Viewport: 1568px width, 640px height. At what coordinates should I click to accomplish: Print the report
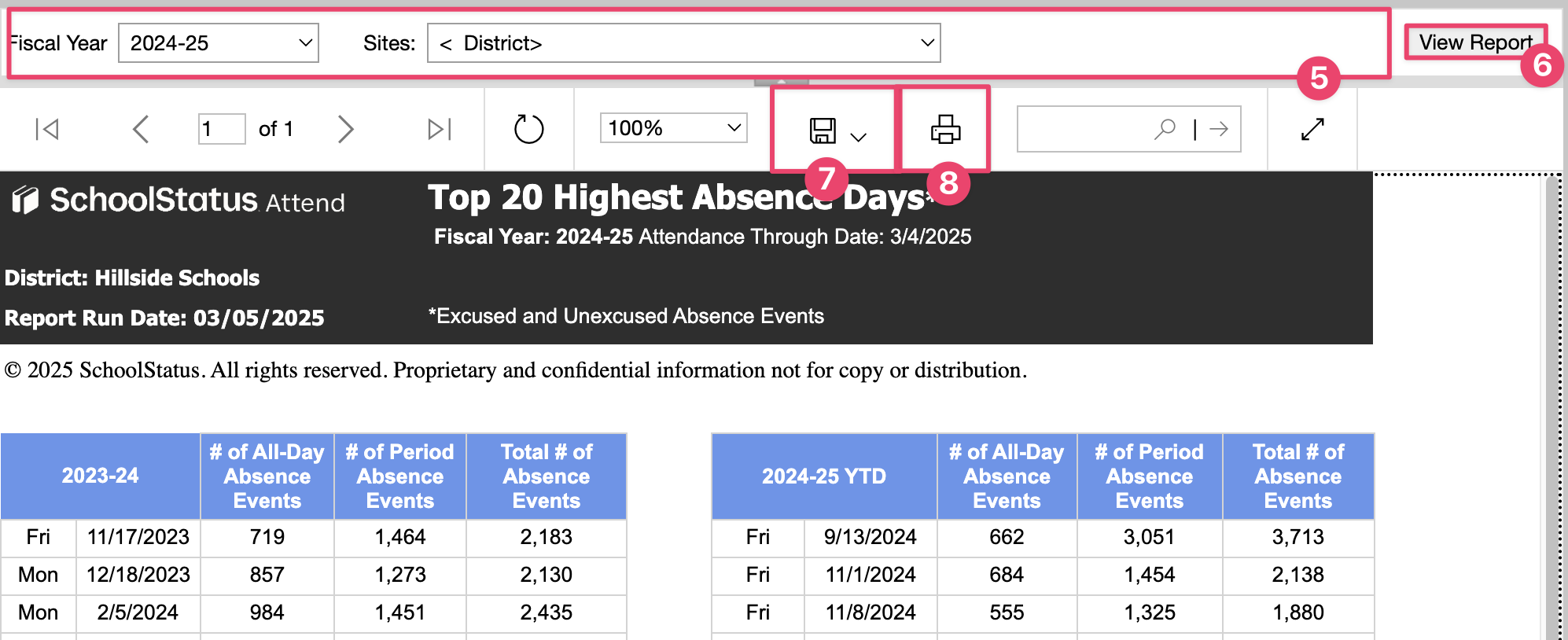[945, 129]
